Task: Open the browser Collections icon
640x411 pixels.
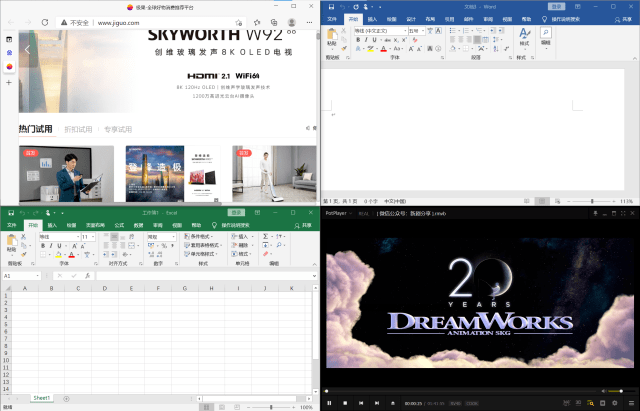Action: [274, 22]
